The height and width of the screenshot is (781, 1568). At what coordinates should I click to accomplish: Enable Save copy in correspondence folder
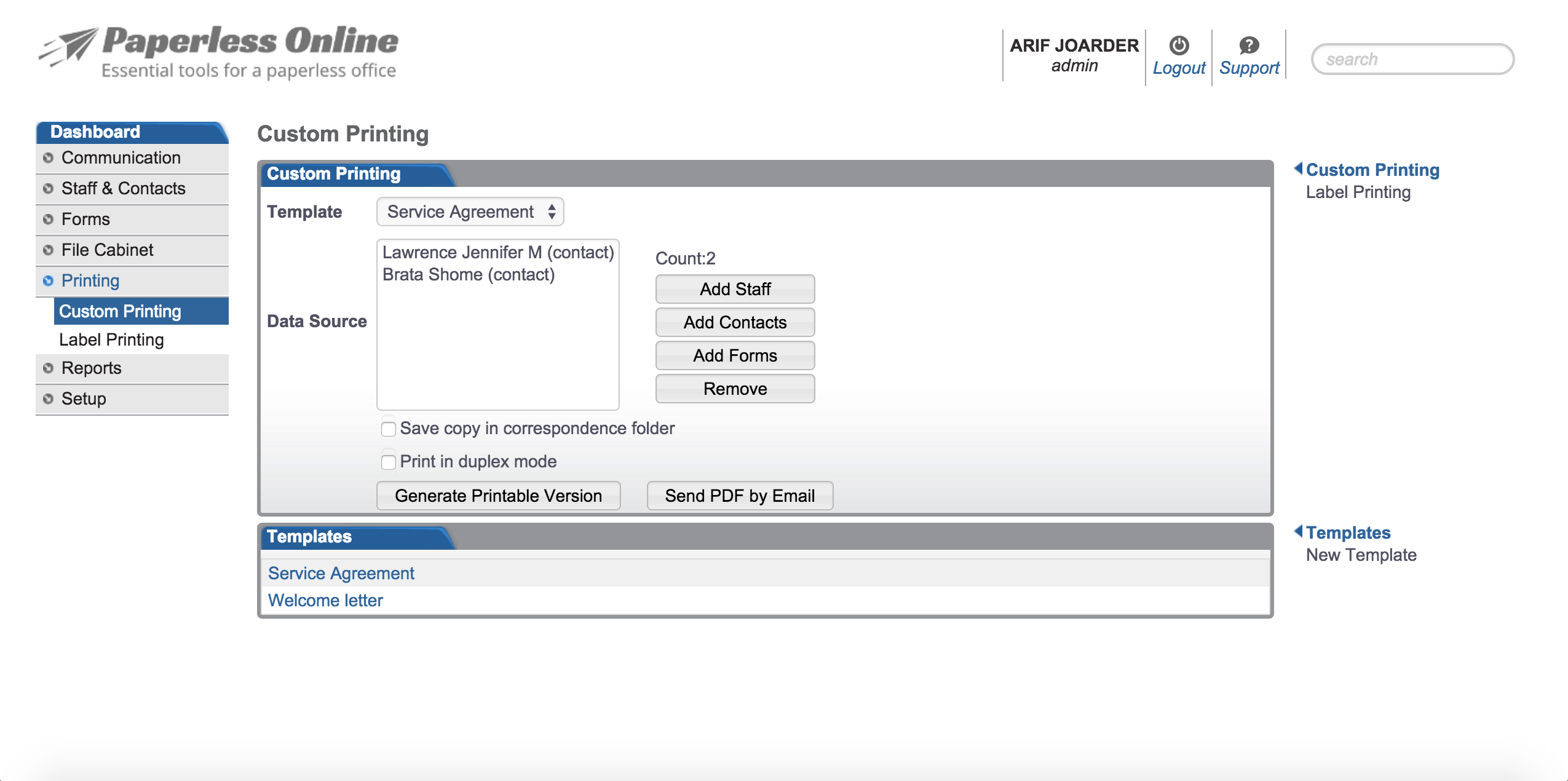pos(389,429)
